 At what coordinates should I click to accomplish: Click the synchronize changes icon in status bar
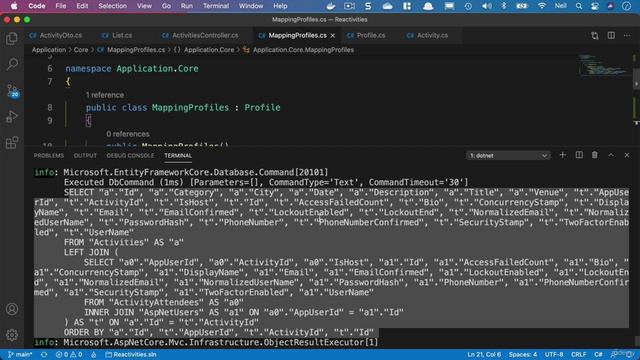pyautogui.click(x=44, y=354)
